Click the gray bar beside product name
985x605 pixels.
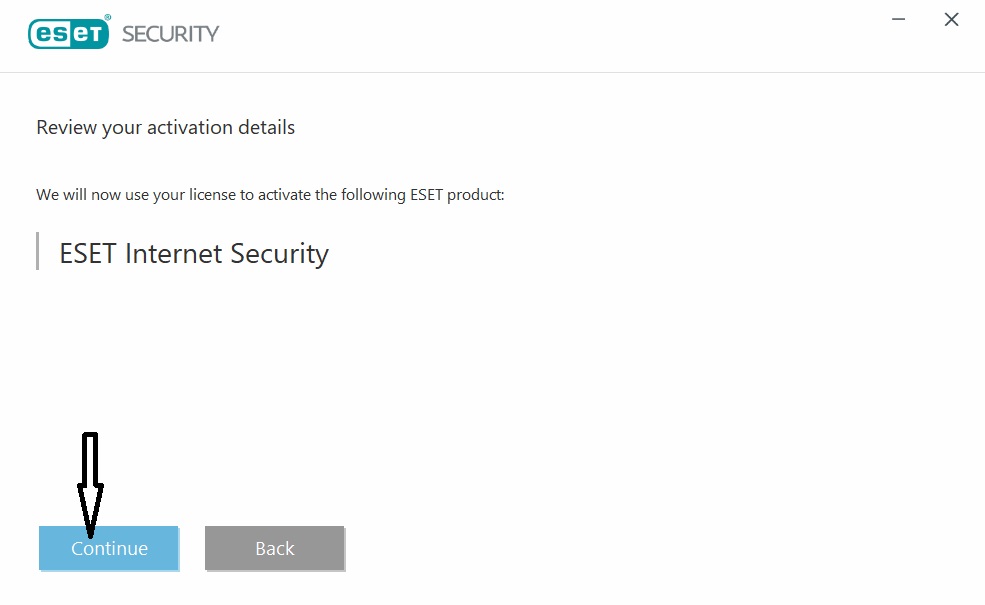[37, 251]
